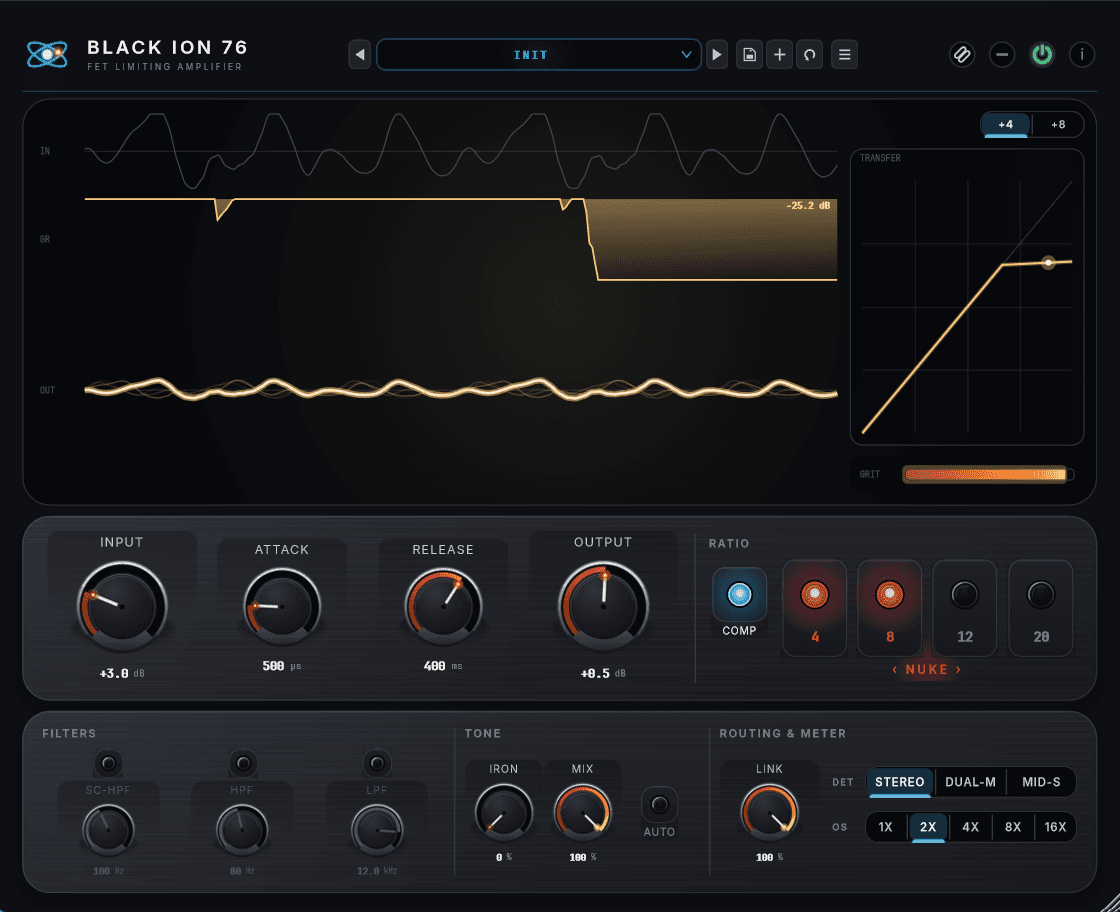Click the +0.5 dB output value
This screenshot has height=912, width=1120.
[x=603, y=673]
